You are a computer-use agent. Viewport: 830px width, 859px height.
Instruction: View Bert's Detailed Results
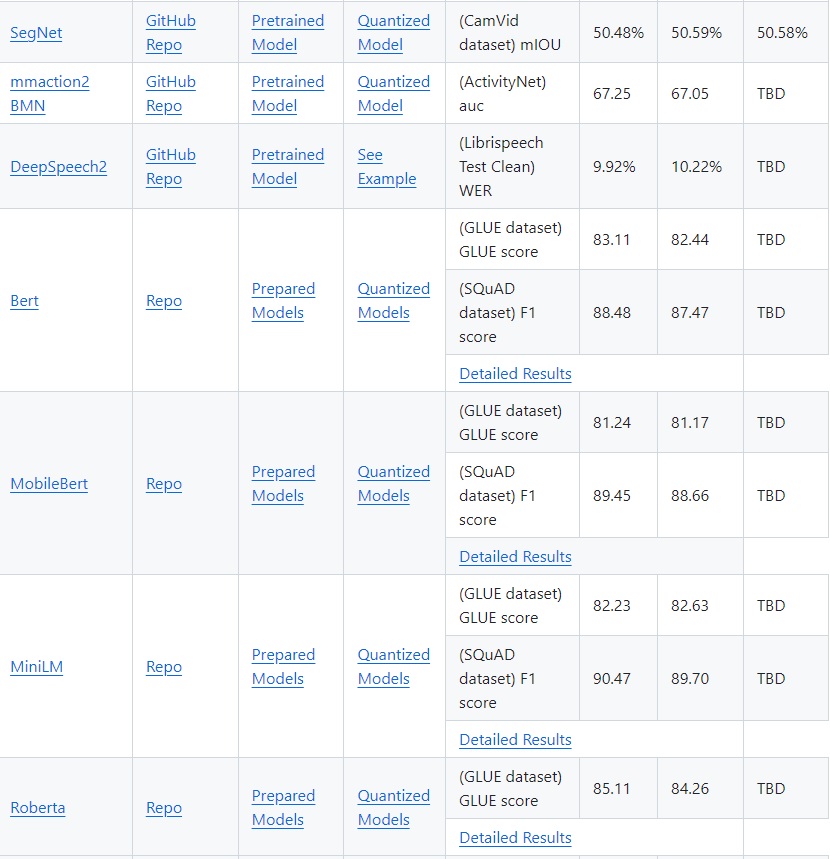pos(515,373)
